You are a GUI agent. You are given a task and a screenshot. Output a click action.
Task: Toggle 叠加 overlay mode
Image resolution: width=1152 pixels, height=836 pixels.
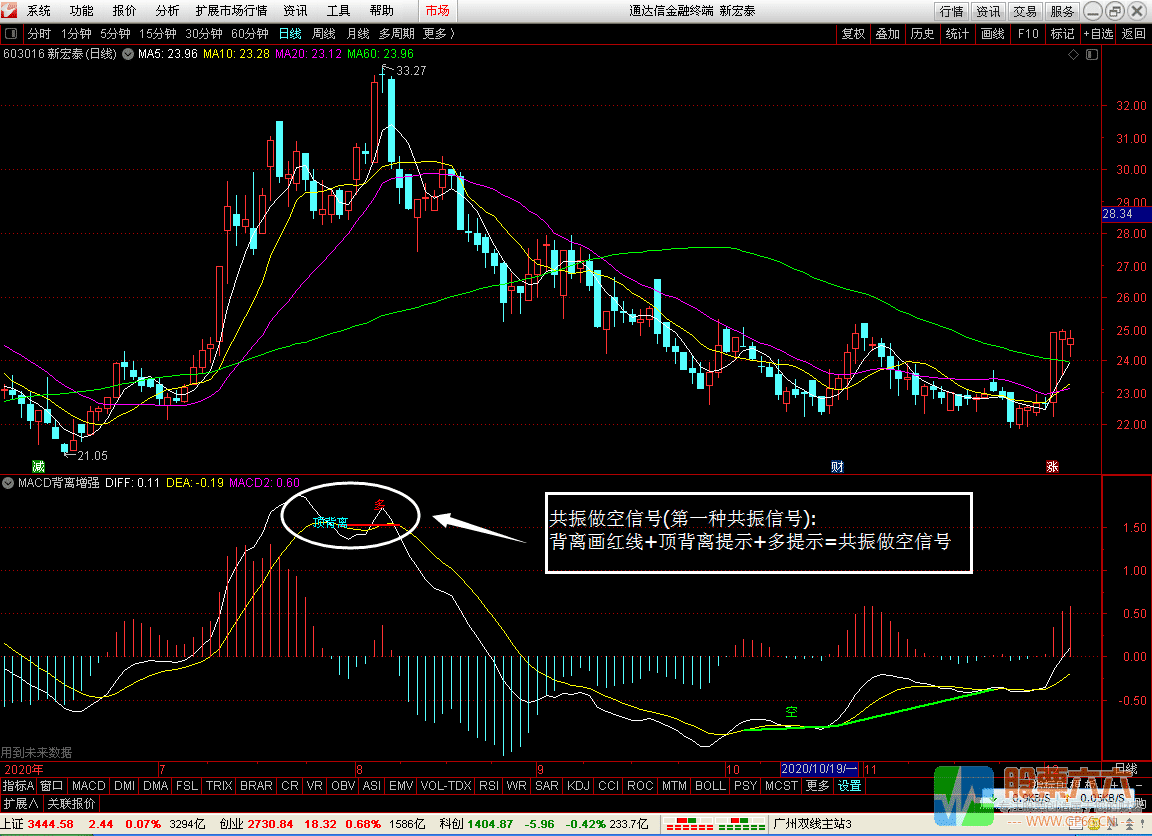pos(887,33)
